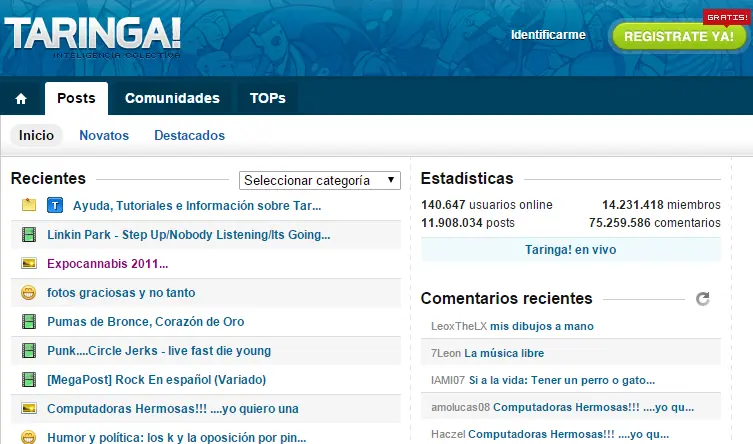This screenshot has height=444, width=753.
Task: Click the Identificarme link
Action: point(548,35)
